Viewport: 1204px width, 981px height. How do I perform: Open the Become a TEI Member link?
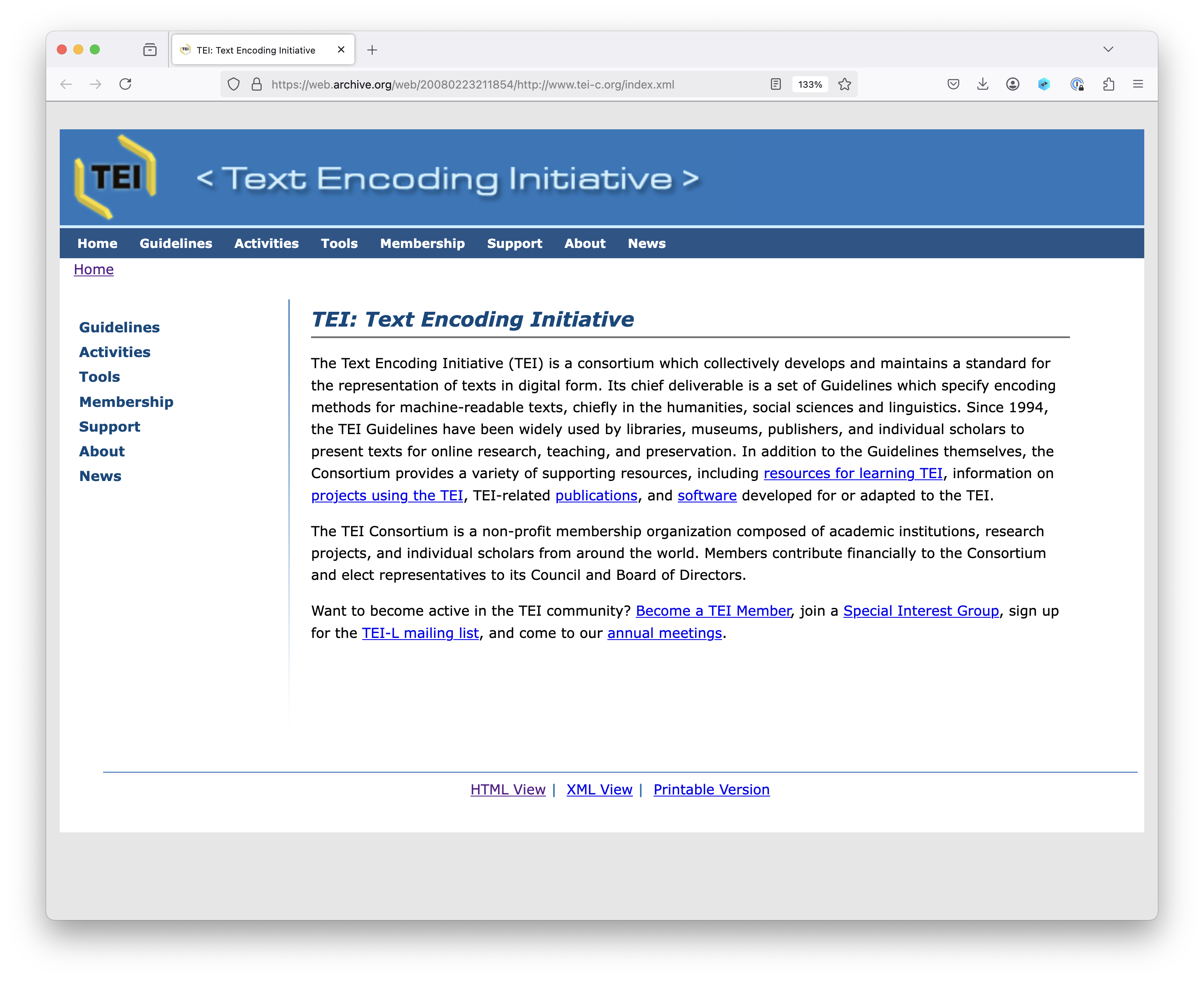click(x=713, y=610)
